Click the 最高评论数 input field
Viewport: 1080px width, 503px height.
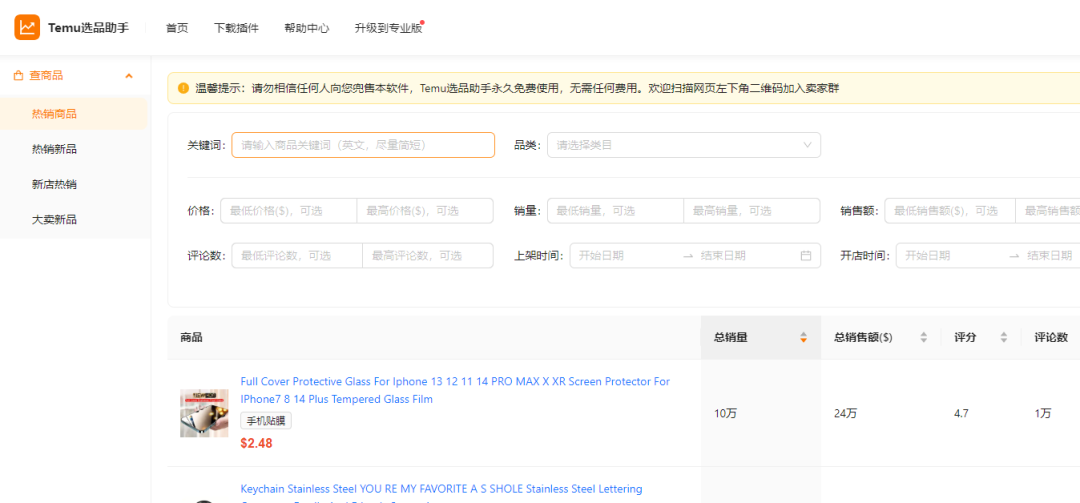tap(428, 256)
